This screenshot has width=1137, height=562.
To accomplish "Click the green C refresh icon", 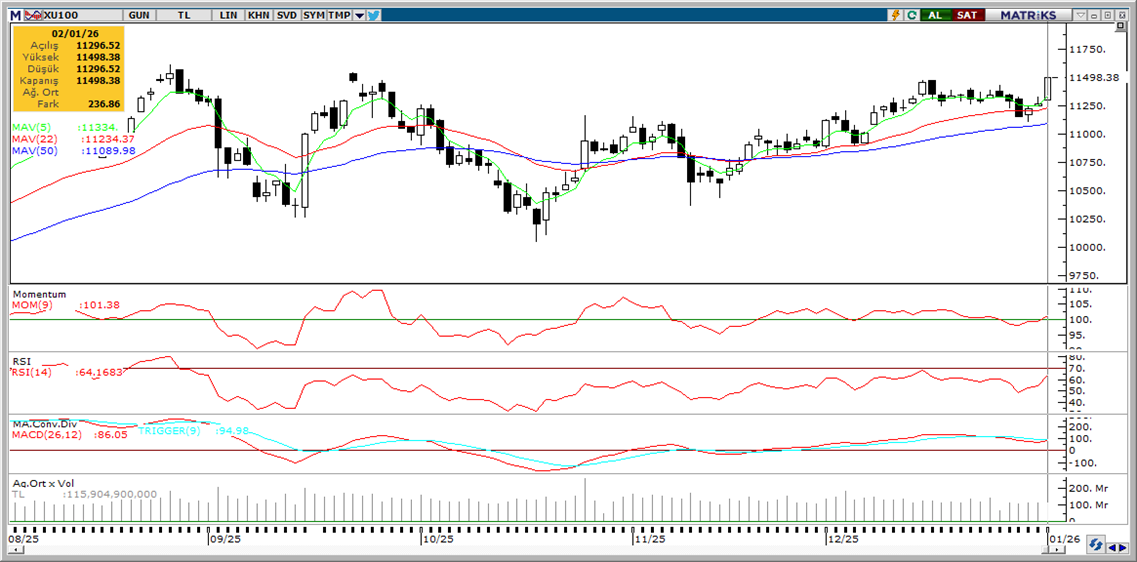I will tap(911, 15).
